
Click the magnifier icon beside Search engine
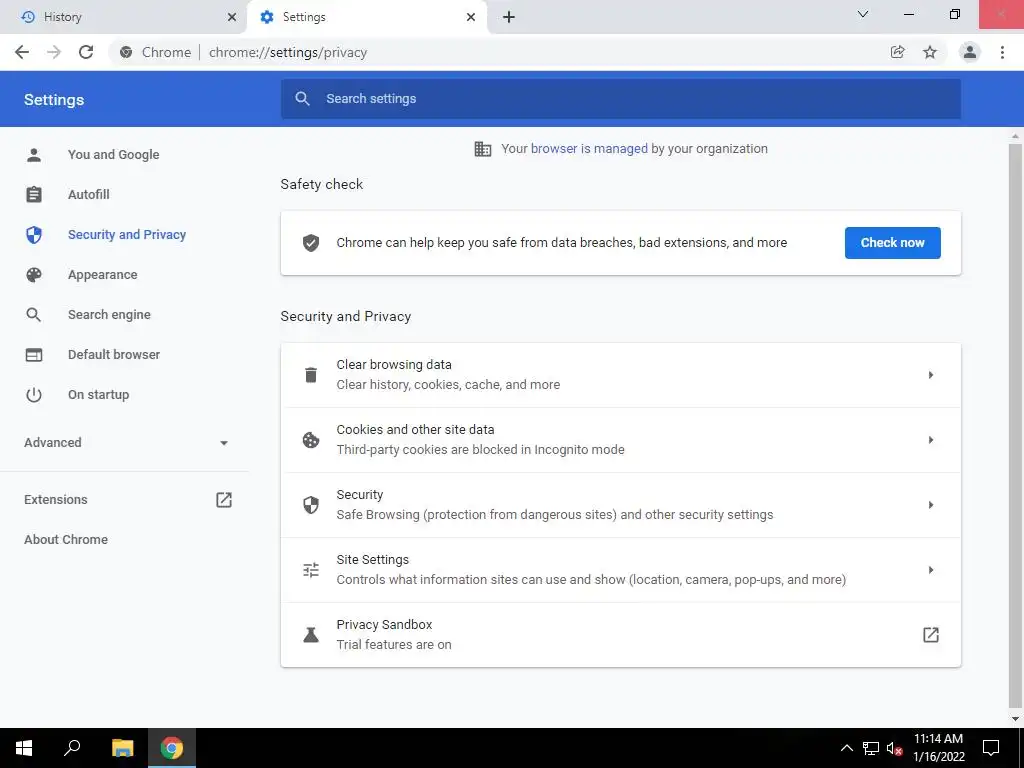pos(34,315)
